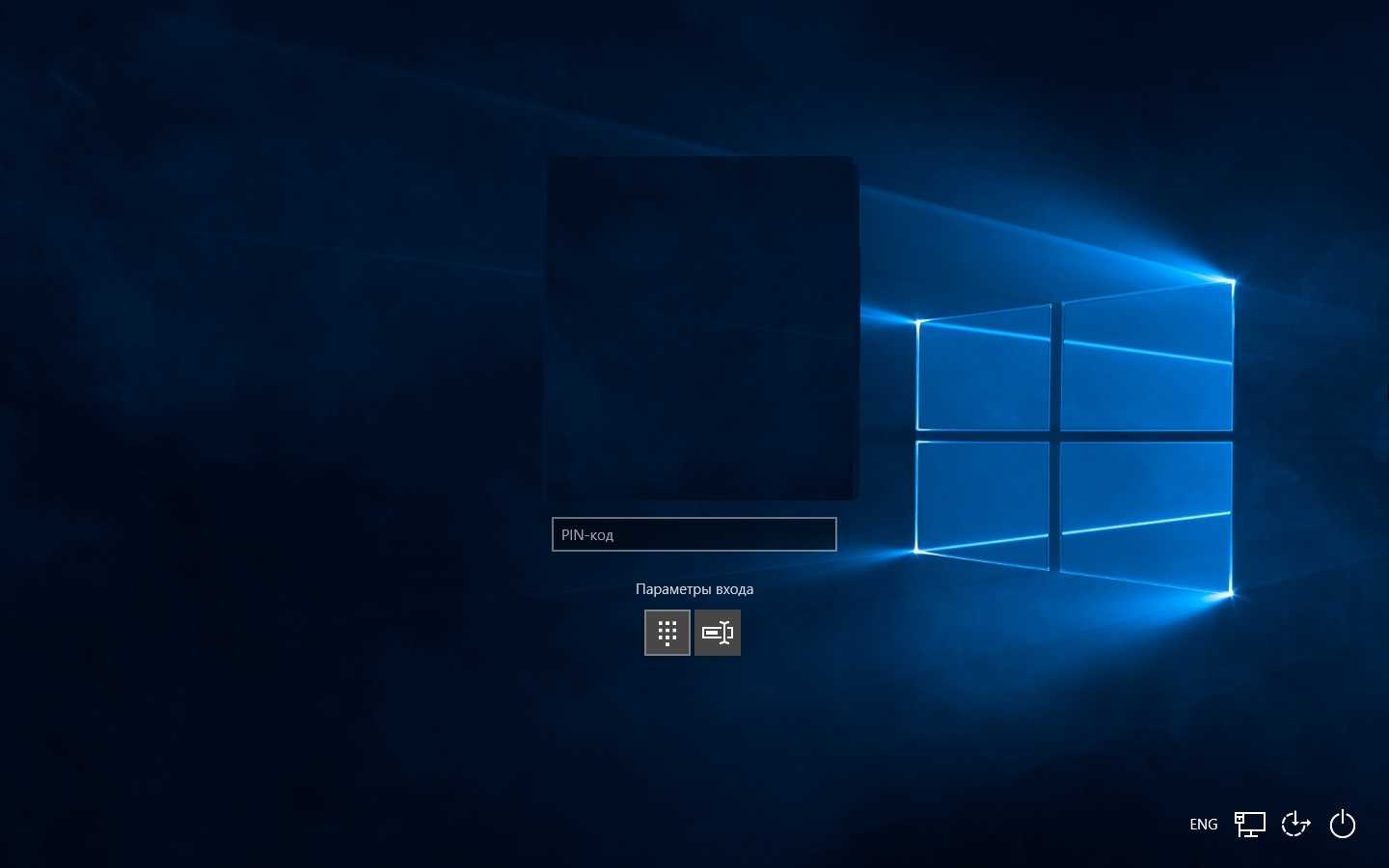1389x868 pixels.
Task: Click the network connection icon
Action: click(1250, 825)
